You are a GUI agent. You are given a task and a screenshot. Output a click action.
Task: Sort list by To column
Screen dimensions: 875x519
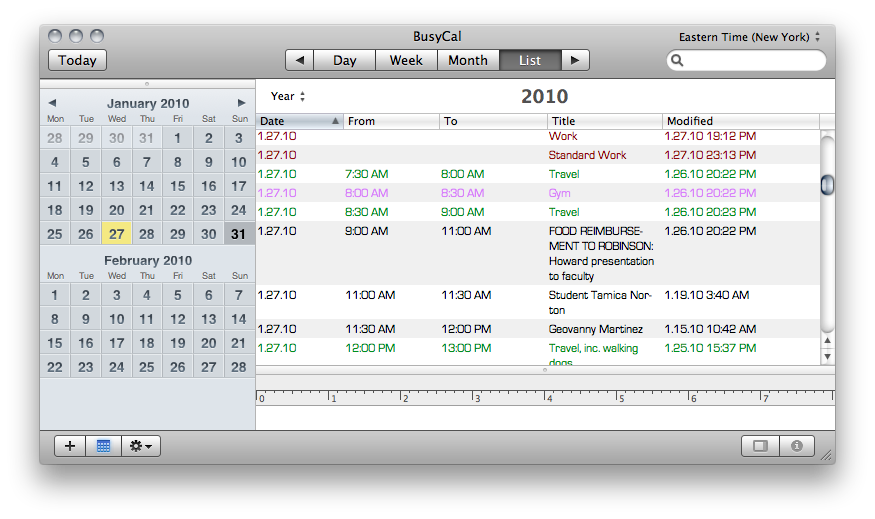[x=493, y=121]
